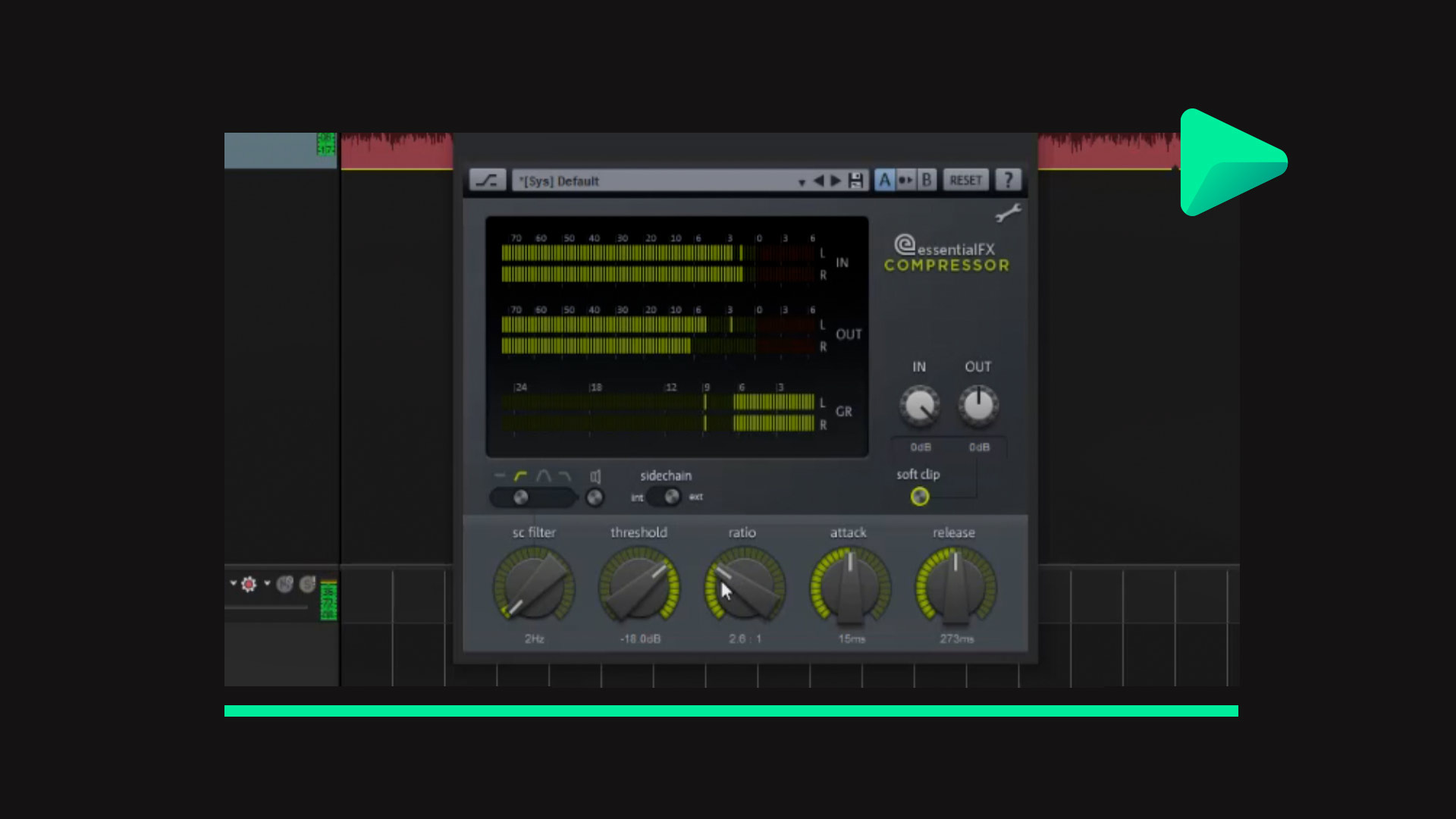Image resolution: width=1456 pixels, height=819 pixels.
Task: Click the OUT level meter
Action: point(658,335)
